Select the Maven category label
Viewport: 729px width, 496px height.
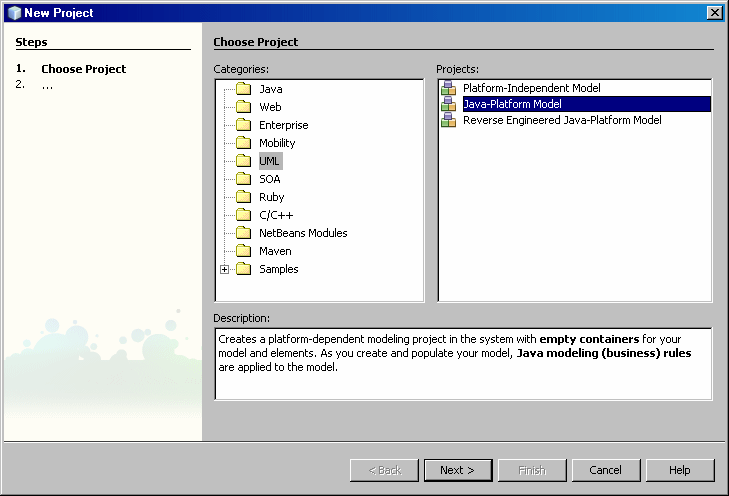coord(275,251)
